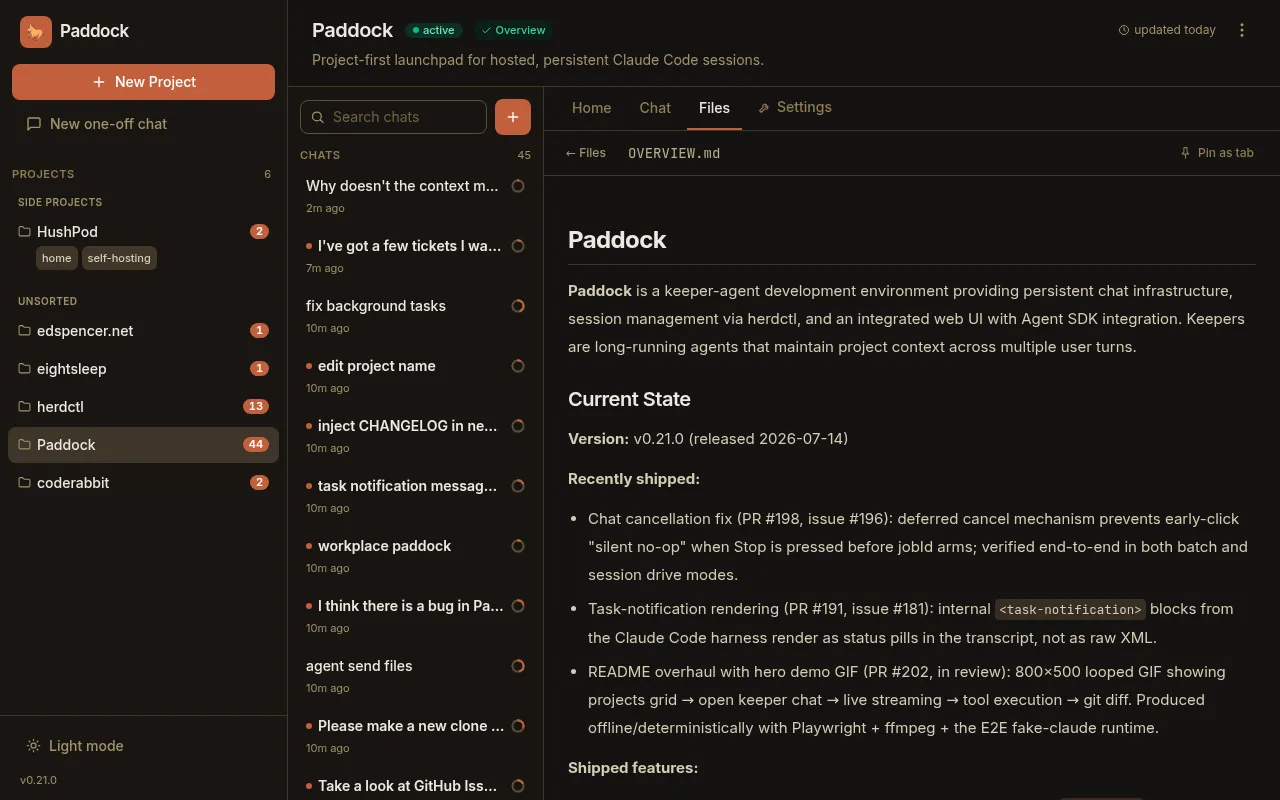
Task: Click the sun icon beside Light mode
Action: (x=34, y=746)
